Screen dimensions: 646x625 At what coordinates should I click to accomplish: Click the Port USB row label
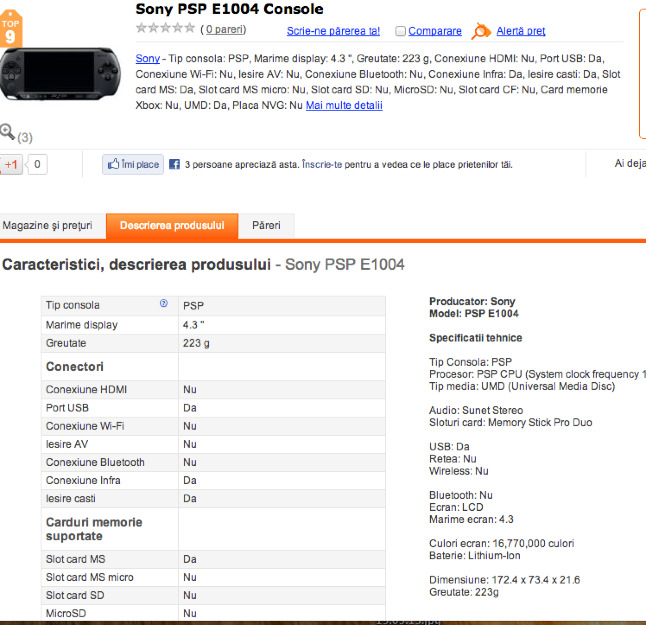point(67,408)
